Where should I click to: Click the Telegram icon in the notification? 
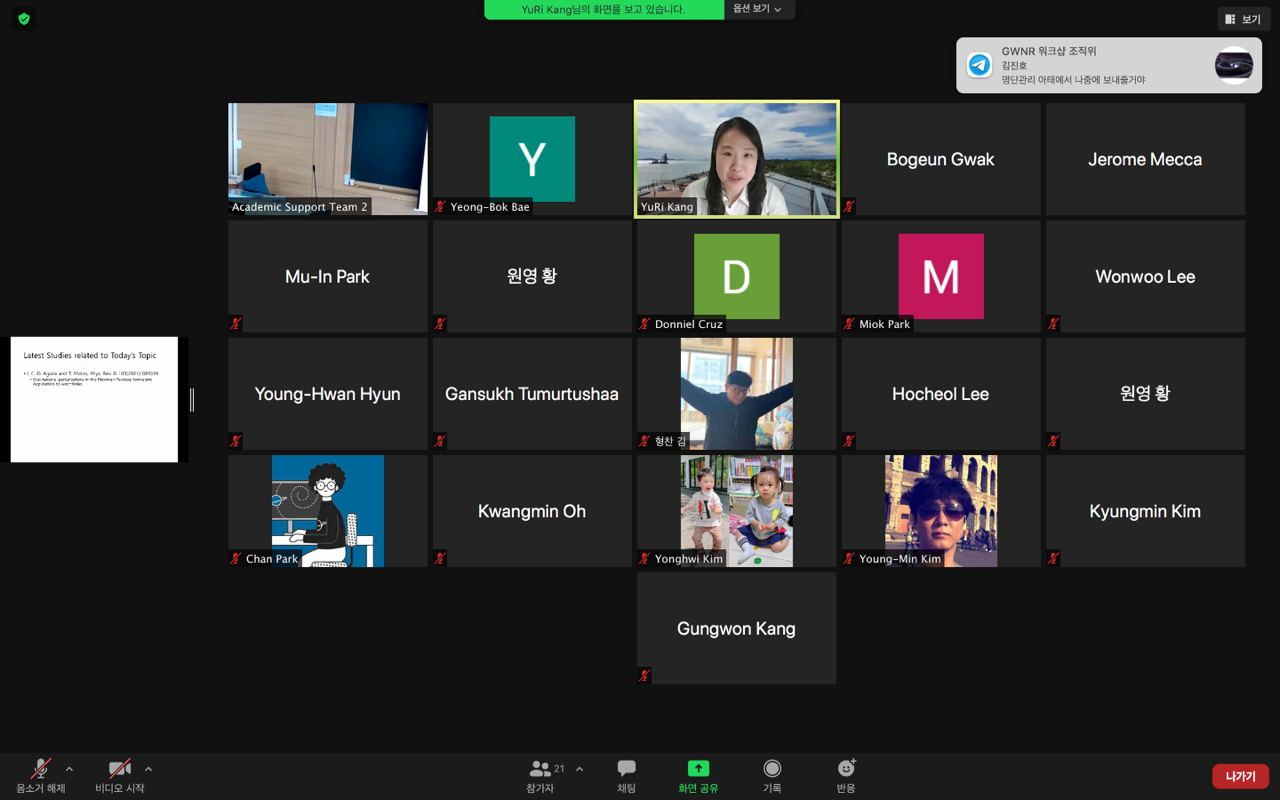click(980, 65)
